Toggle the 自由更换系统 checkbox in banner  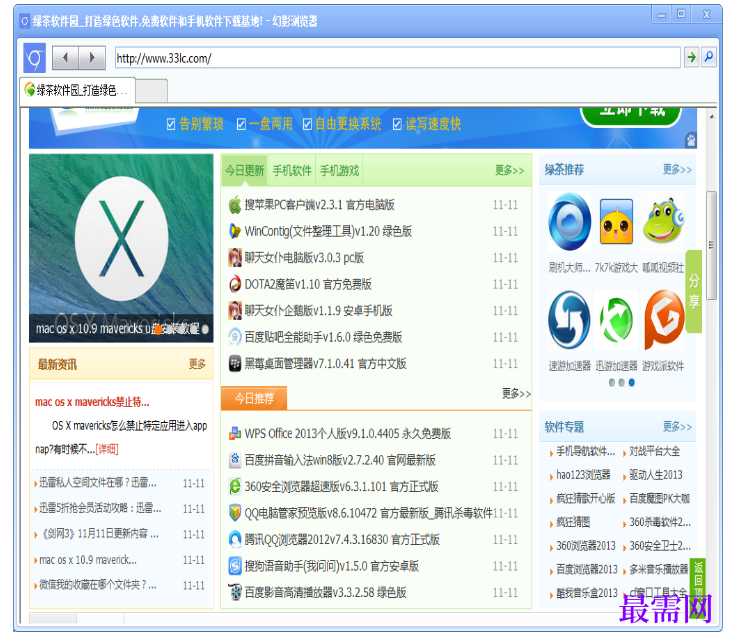pyautogui.click(x=307, y=124)
